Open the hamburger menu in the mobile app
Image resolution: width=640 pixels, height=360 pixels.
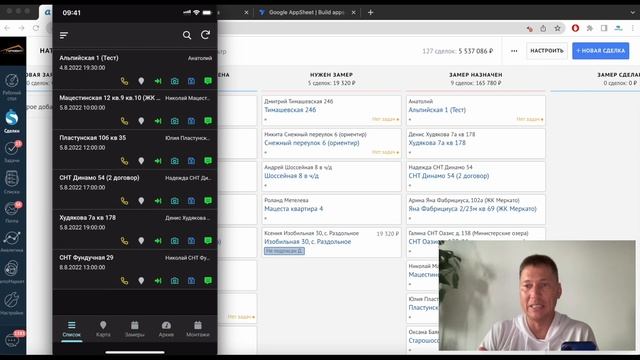(x=64, y=36)
